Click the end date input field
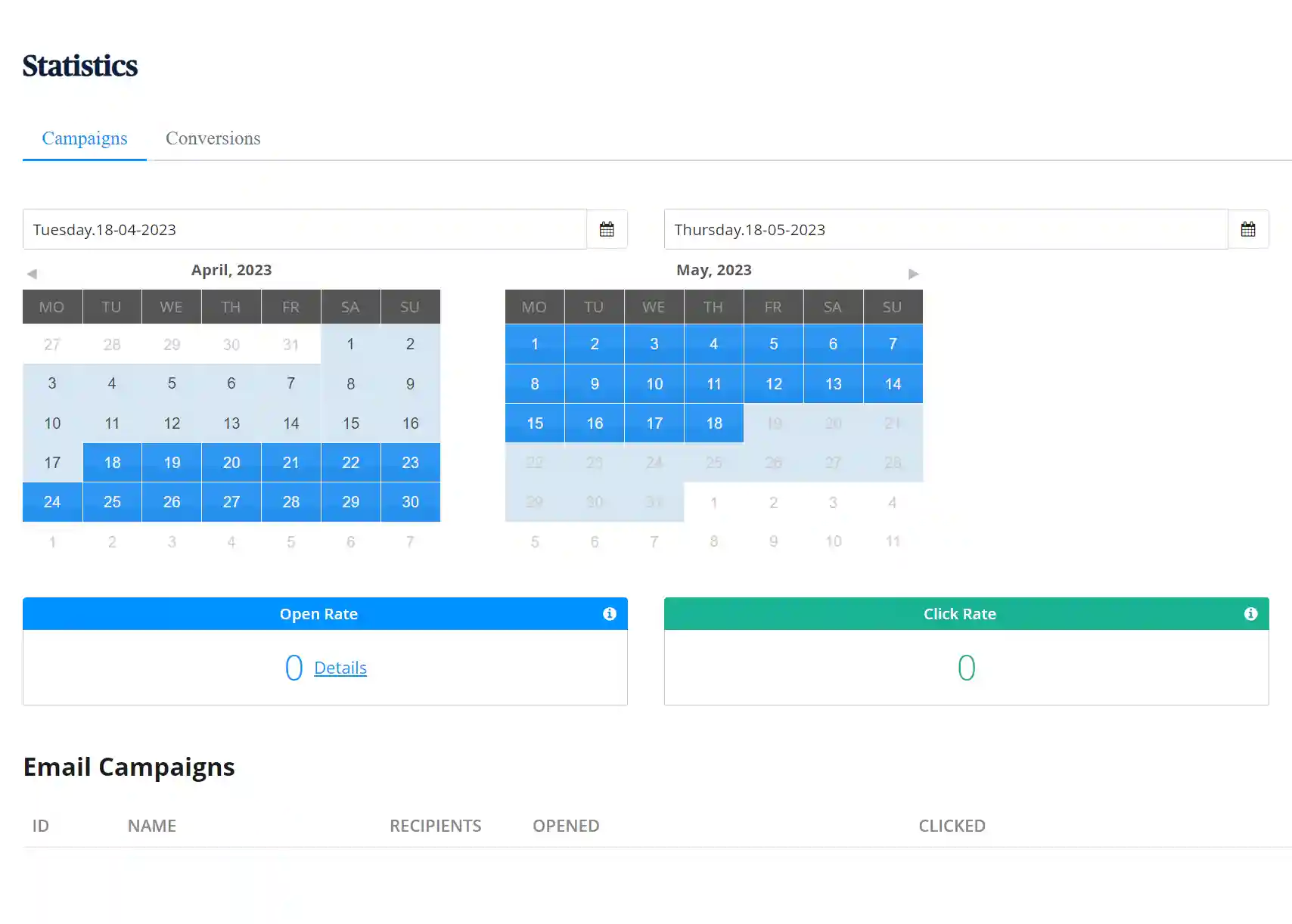 tap(946, 229)
